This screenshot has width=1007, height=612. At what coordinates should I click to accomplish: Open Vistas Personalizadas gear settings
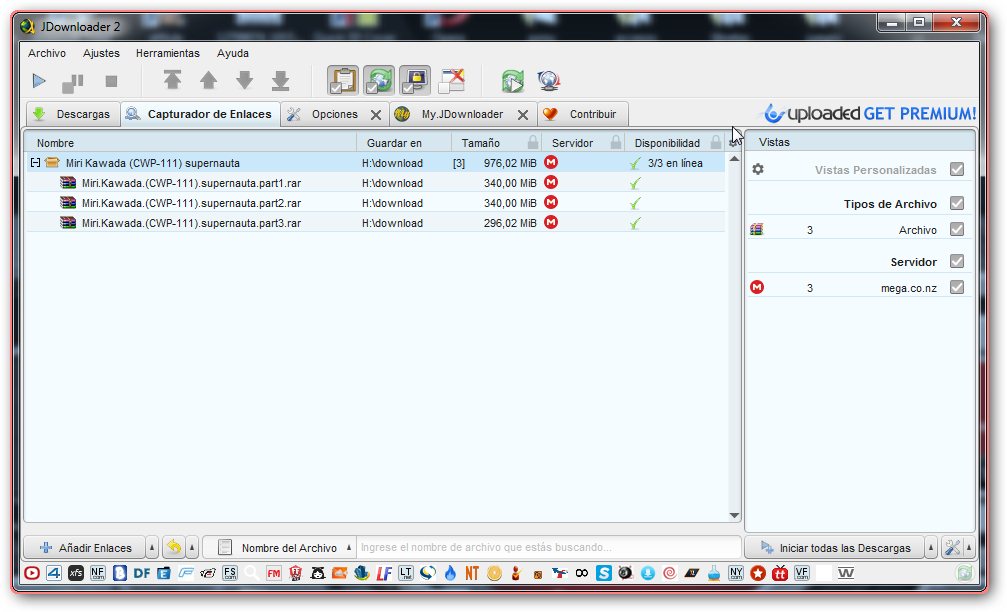[758, 170]
